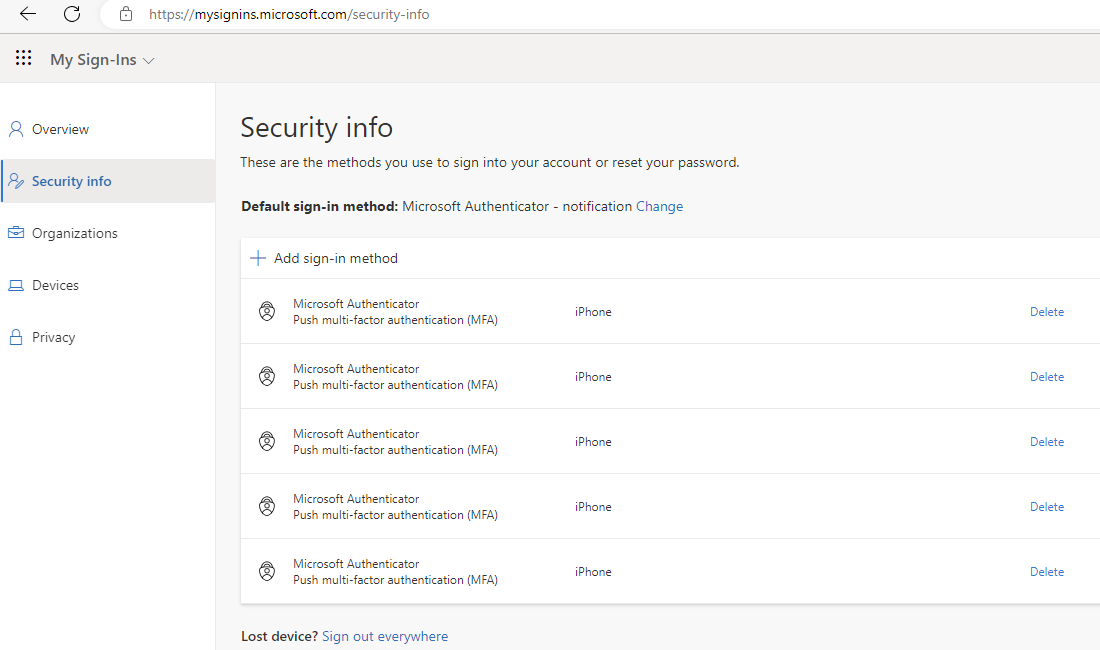Click the browser back arrow
Viewport: 1100px width, 650px height.
[x=27, y=14]
